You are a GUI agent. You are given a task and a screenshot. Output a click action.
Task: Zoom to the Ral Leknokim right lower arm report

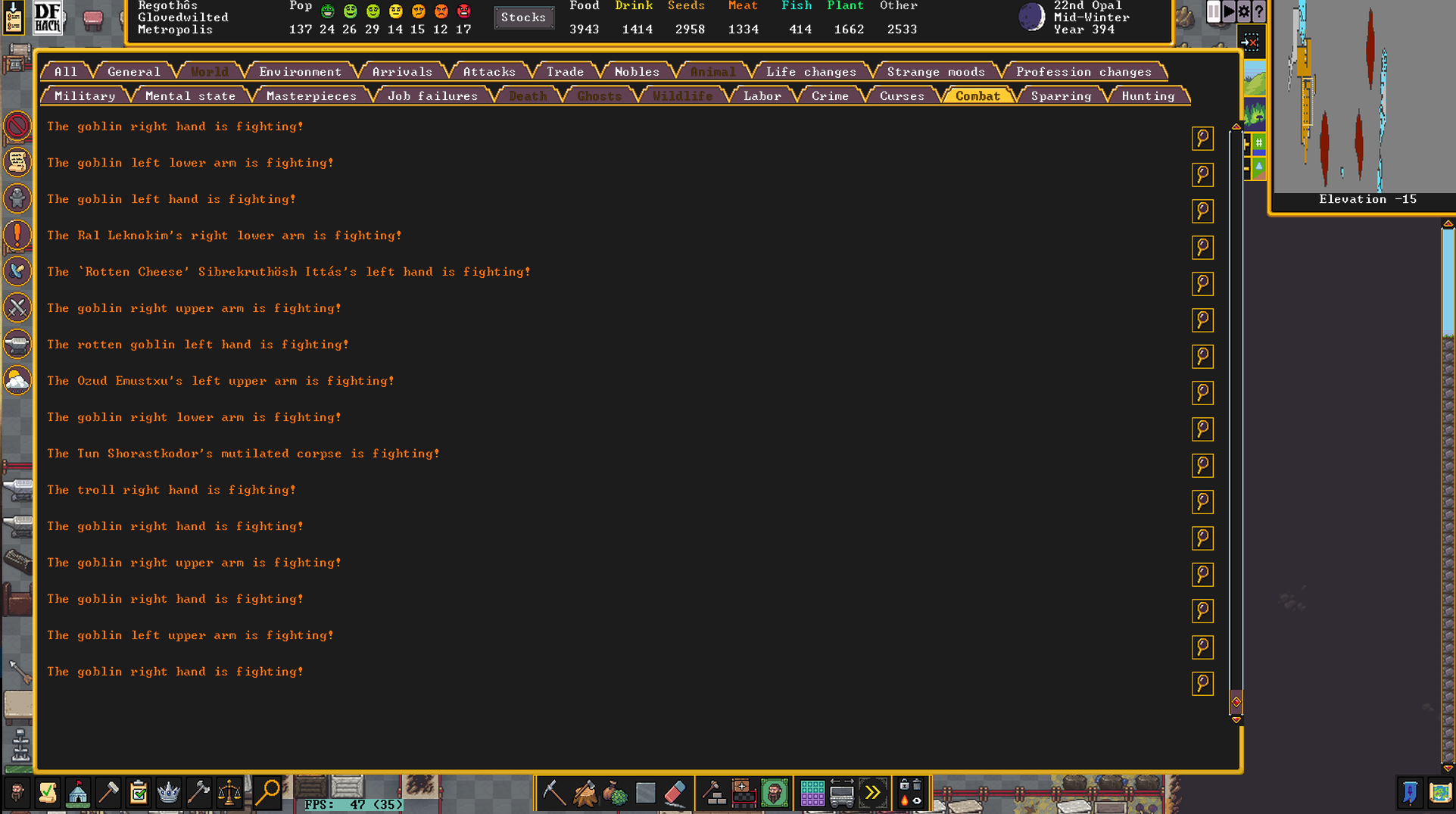coord(1202,248)
